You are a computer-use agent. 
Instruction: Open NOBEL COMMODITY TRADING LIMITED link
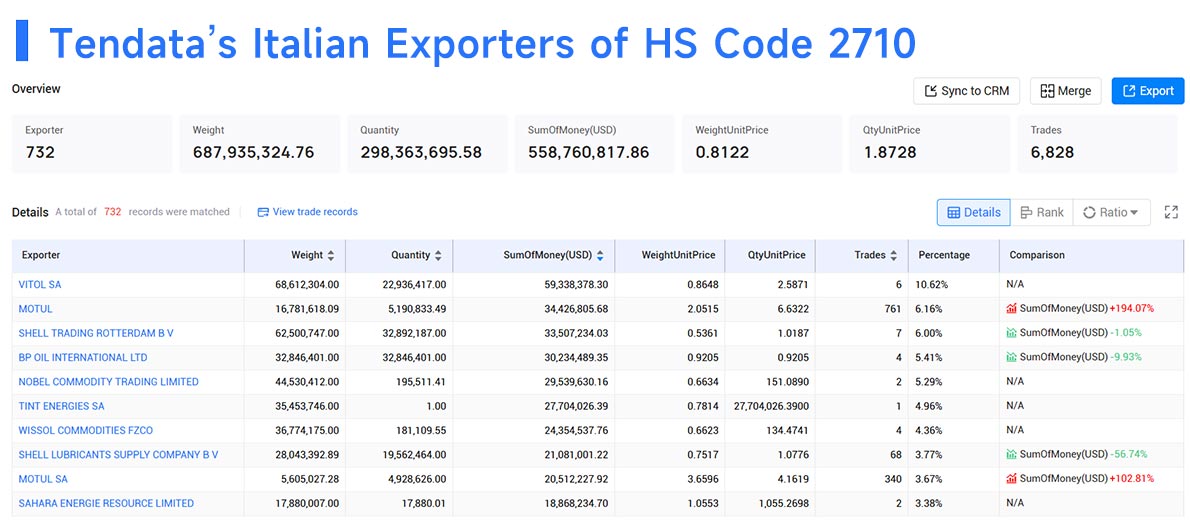(109, 382)
